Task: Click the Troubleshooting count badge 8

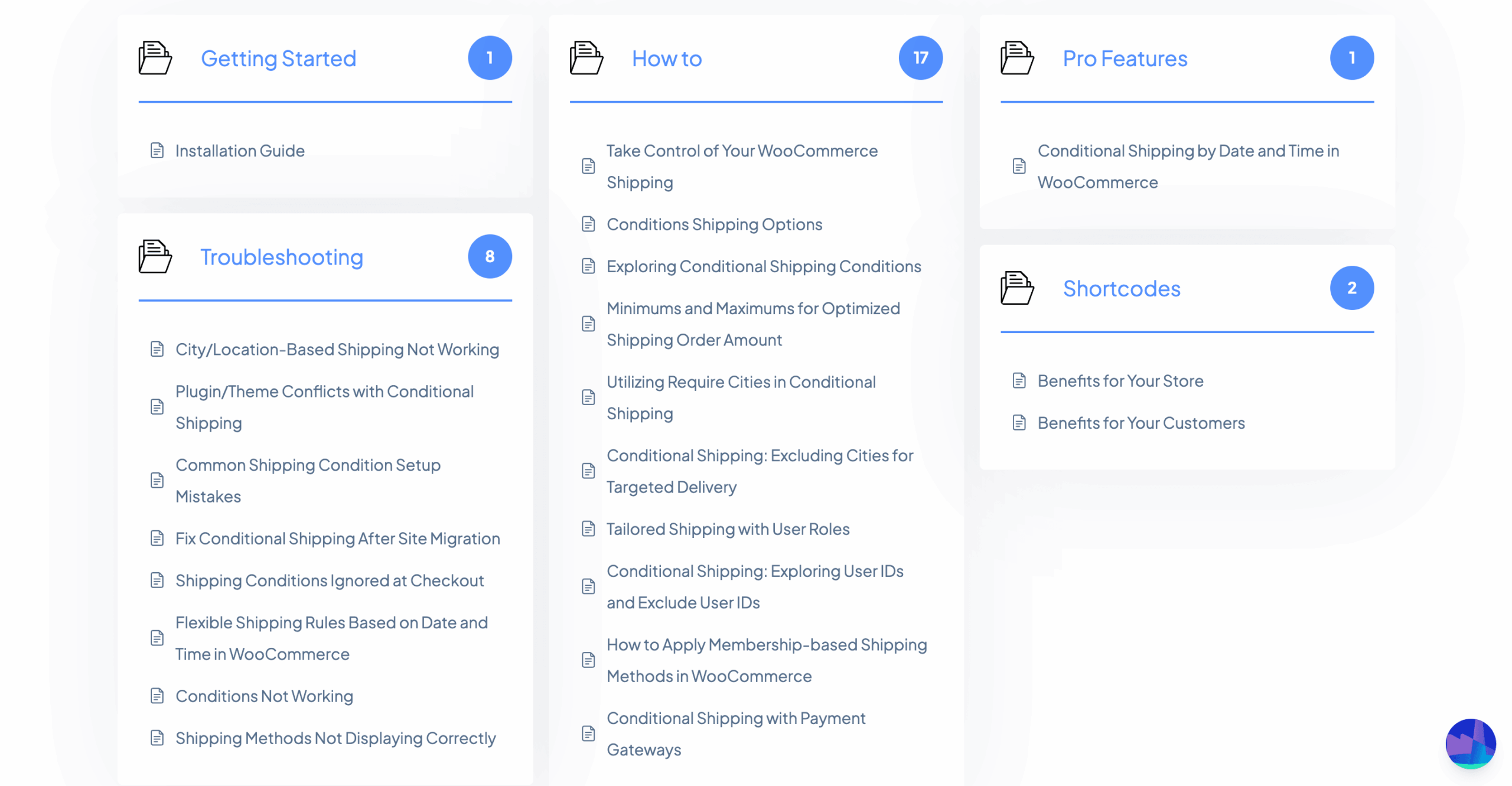Action: (489, 256)
